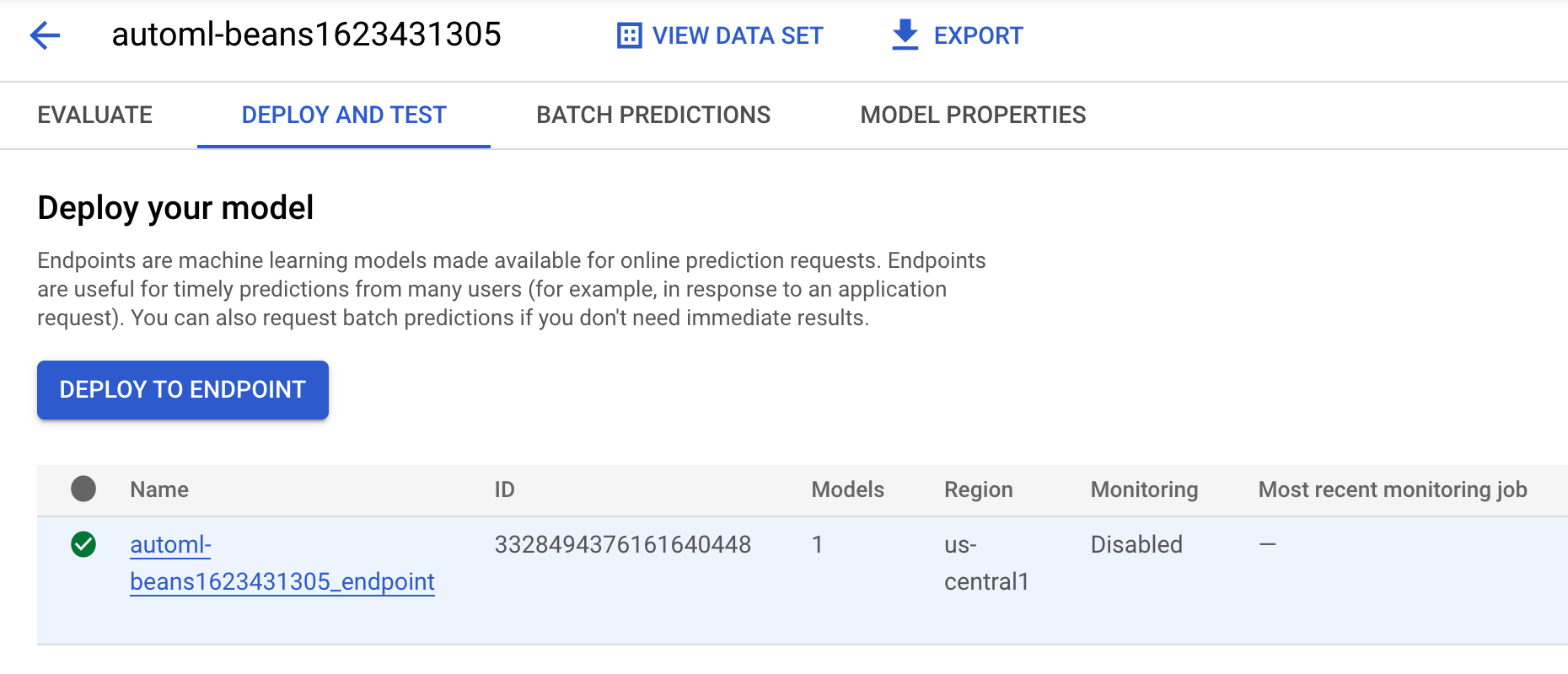Sort the table by the Name column
1568x674 pixels.
[158, 489]
